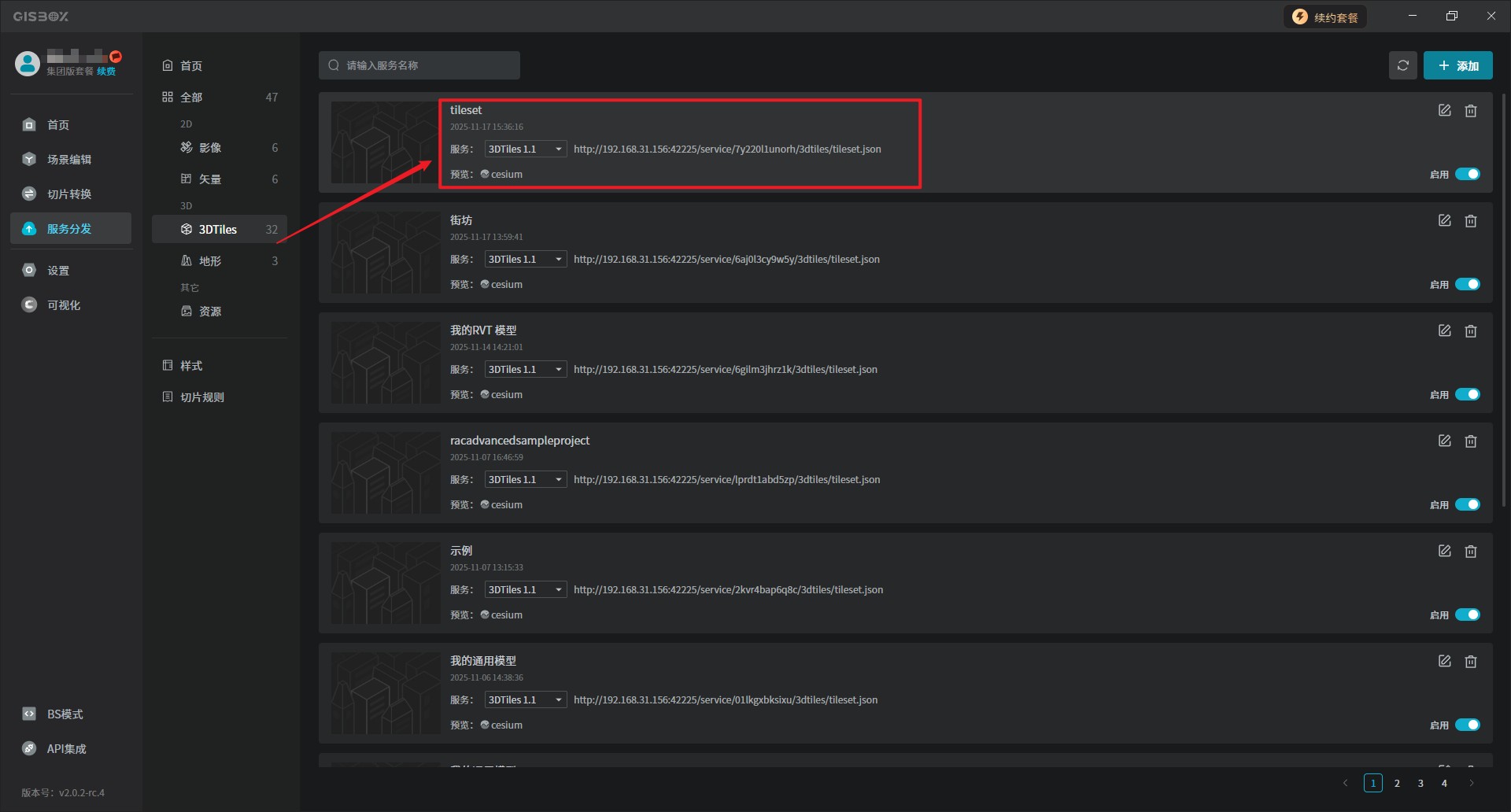The width and height of the screenshot is (1511, 812).
Task: Click the refresh icon beside the Add button
Action: 1402,65
